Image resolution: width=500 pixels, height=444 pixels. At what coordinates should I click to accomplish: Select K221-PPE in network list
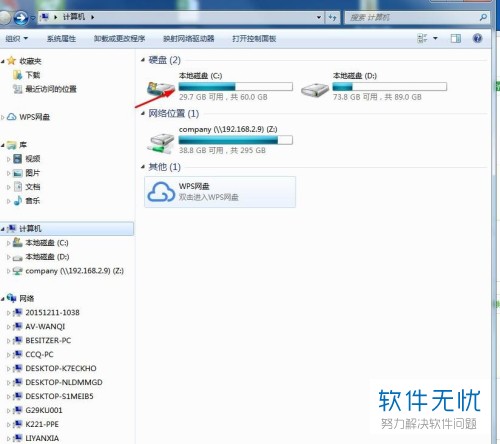(x=42, y=424)
